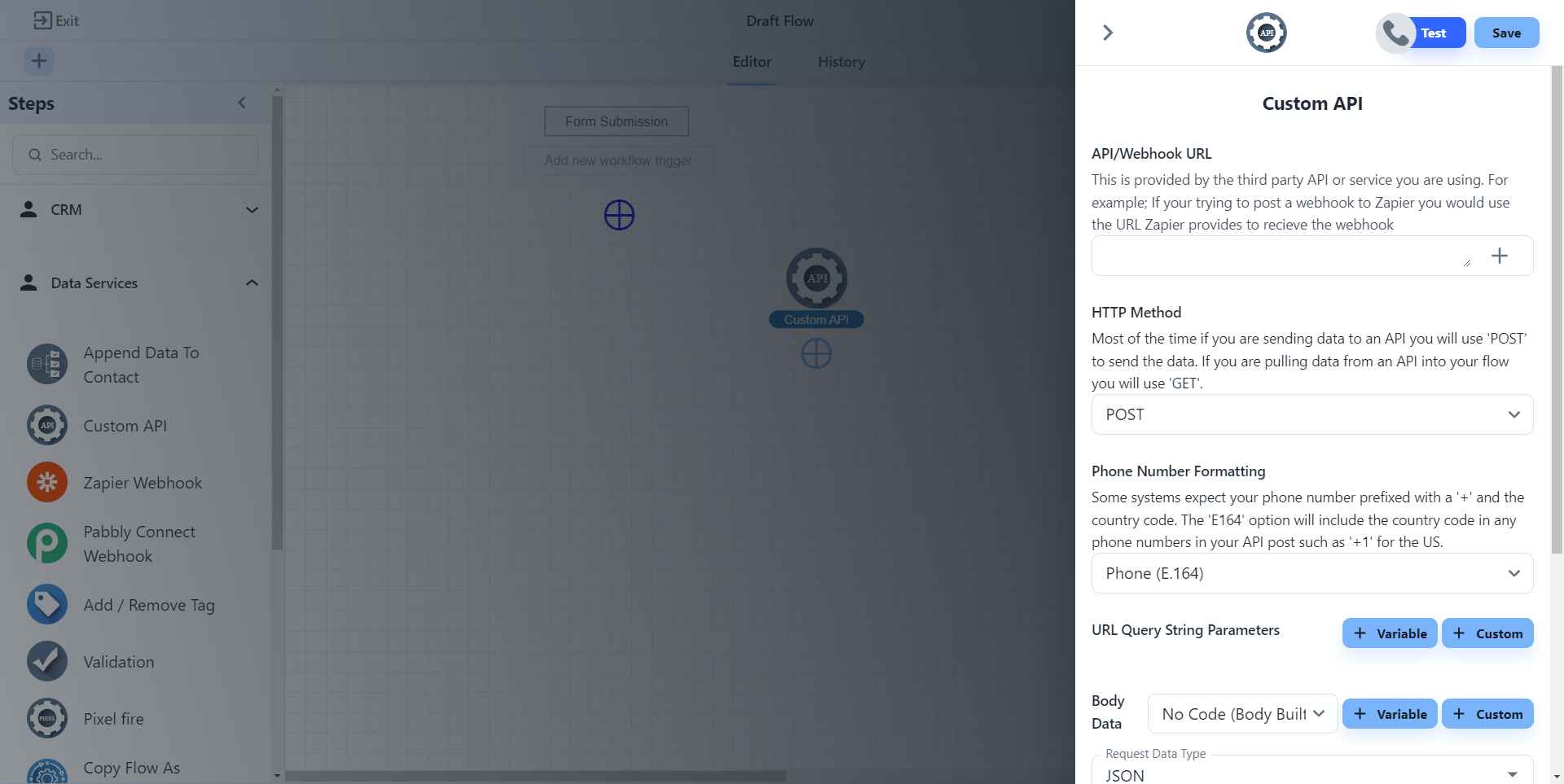Open the HTTP Method POST dropdown
The height and width of the screenshot is (784, 1564).
pyautogui.click(x=1312, y=414)
